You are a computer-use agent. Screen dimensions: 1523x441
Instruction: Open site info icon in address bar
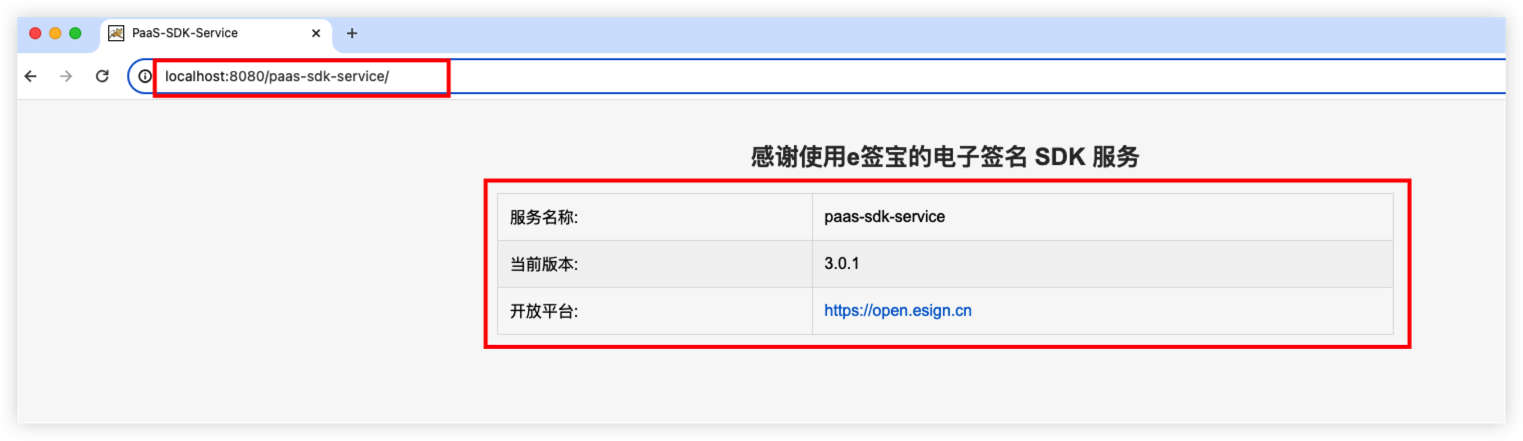[x=145, y=76]
